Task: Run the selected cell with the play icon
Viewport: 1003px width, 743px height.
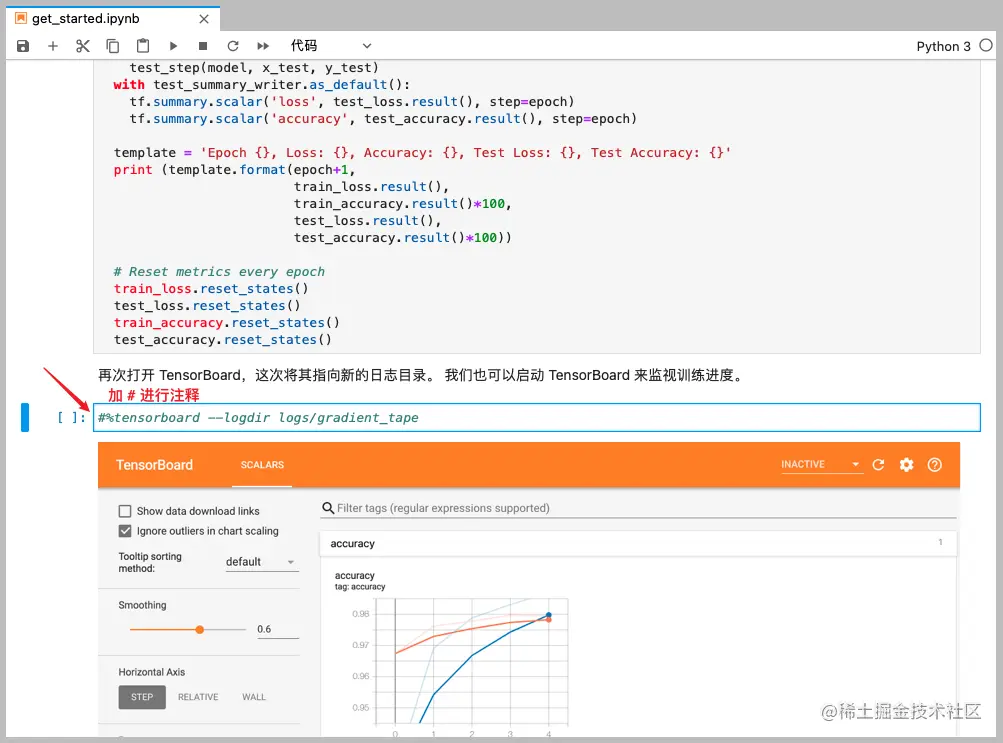Action: click(x=173, y=46)
